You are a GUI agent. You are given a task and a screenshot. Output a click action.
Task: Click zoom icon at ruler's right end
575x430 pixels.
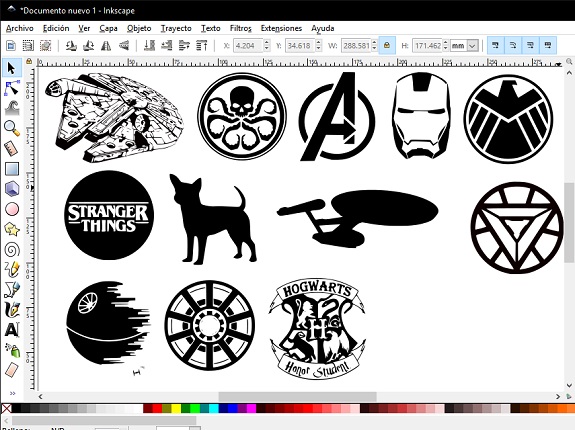point(569,62)
